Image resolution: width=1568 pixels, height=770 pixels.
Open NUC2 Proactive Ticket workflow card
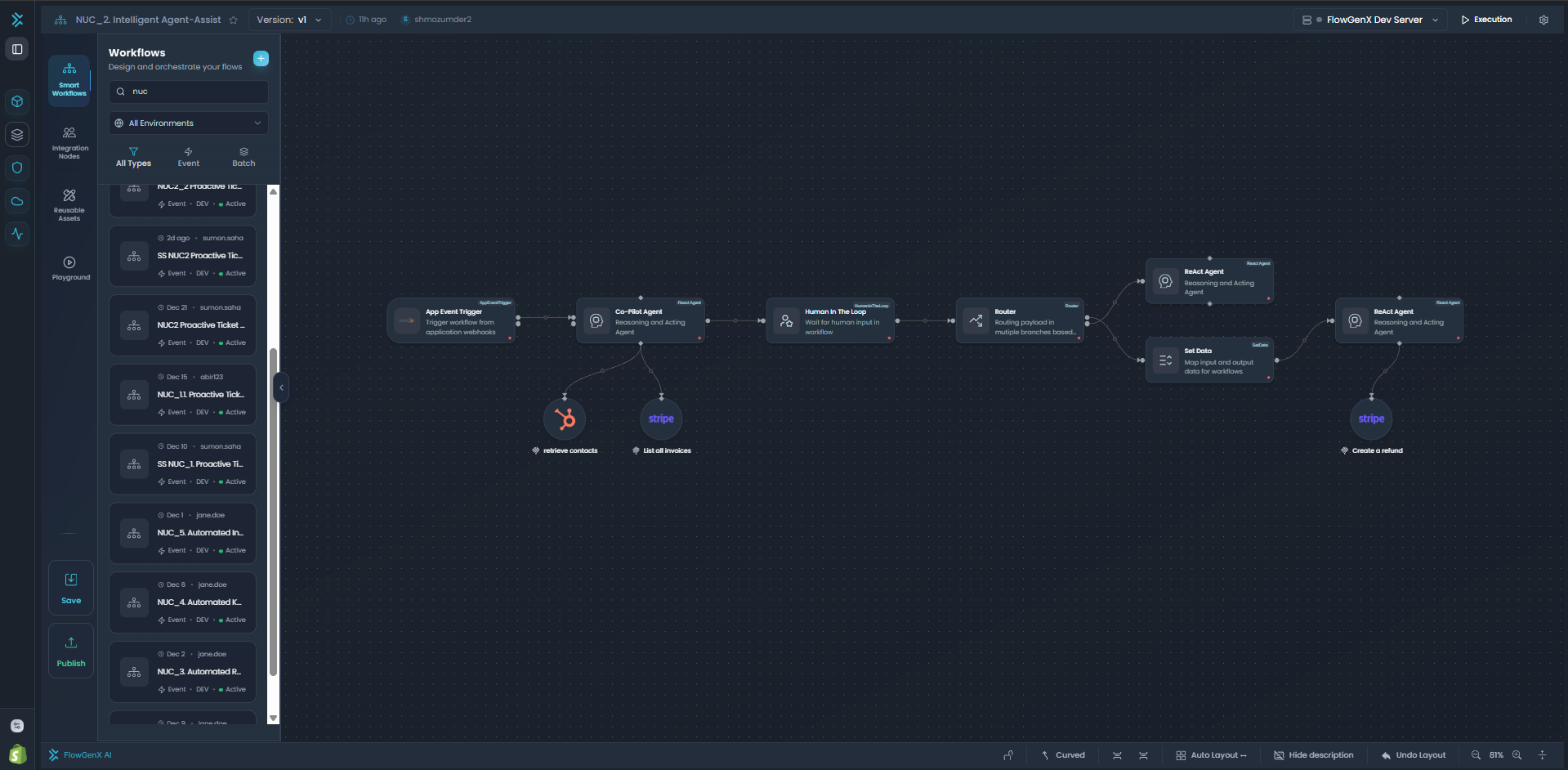coord(182,325)
